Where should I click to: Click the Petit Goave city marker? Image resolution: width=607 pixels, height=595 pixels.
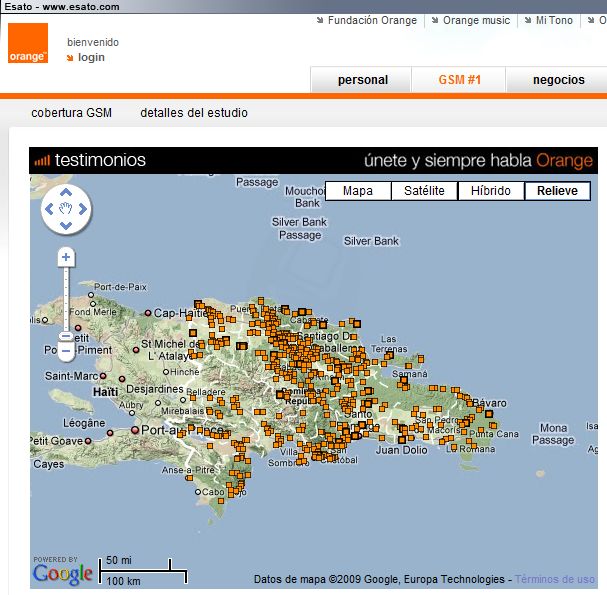pos(88,441)
